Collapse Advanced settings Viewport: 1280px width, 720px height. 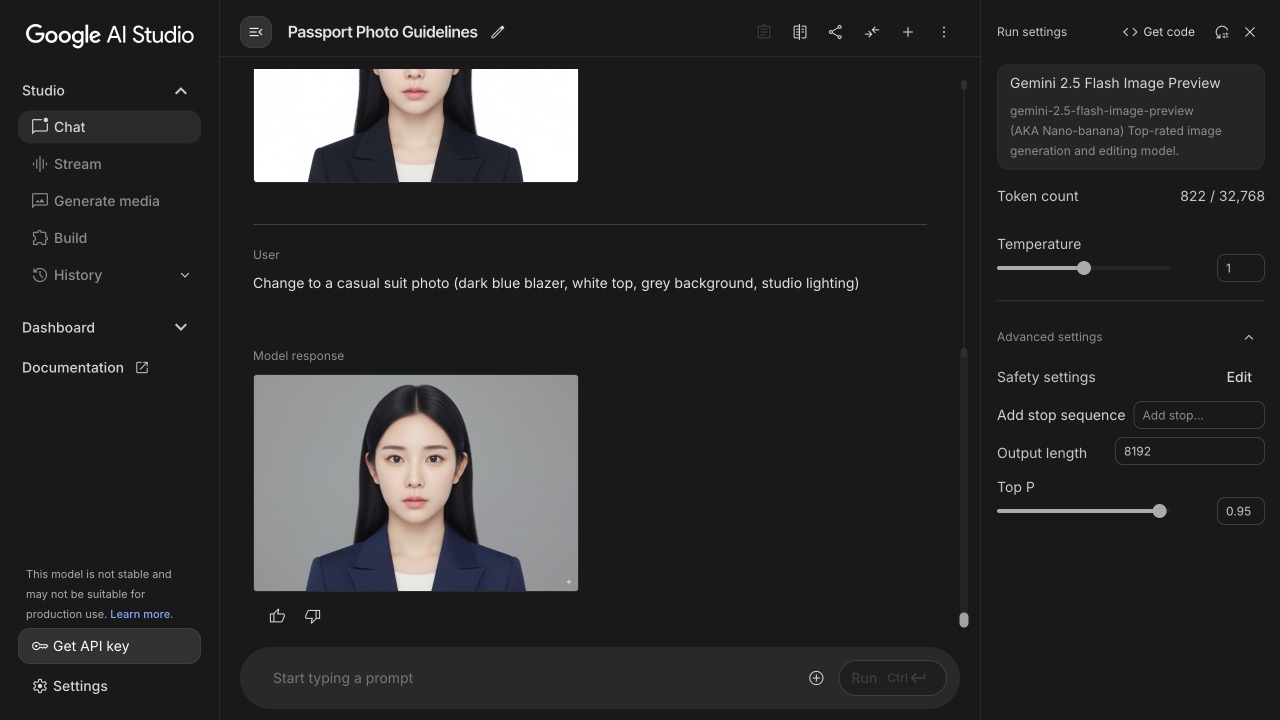[1249, 337]
